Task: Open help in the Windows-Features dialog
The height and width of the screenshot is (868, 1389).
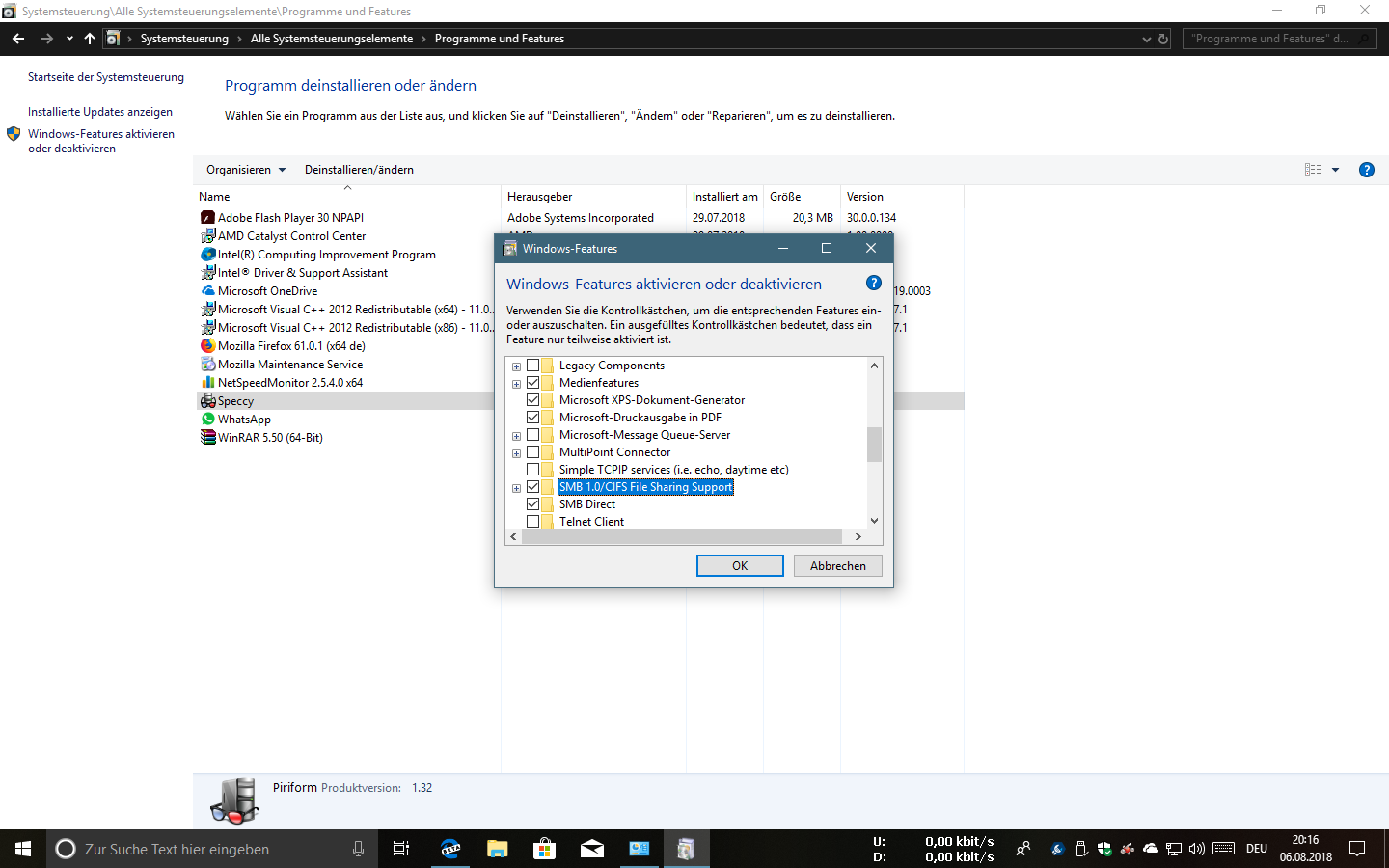Action: [873, 283]
